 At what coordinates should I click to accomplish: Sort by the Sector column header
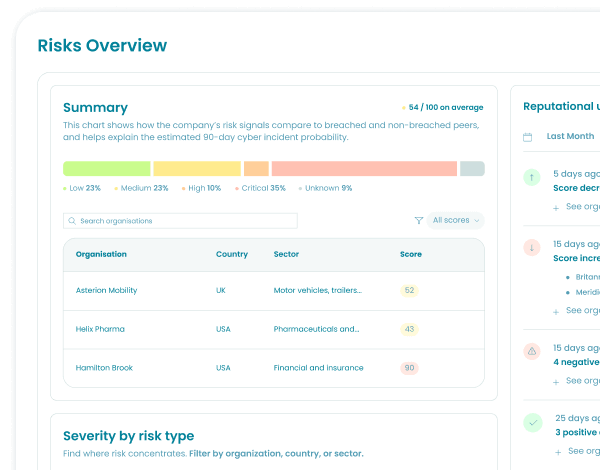286,254
